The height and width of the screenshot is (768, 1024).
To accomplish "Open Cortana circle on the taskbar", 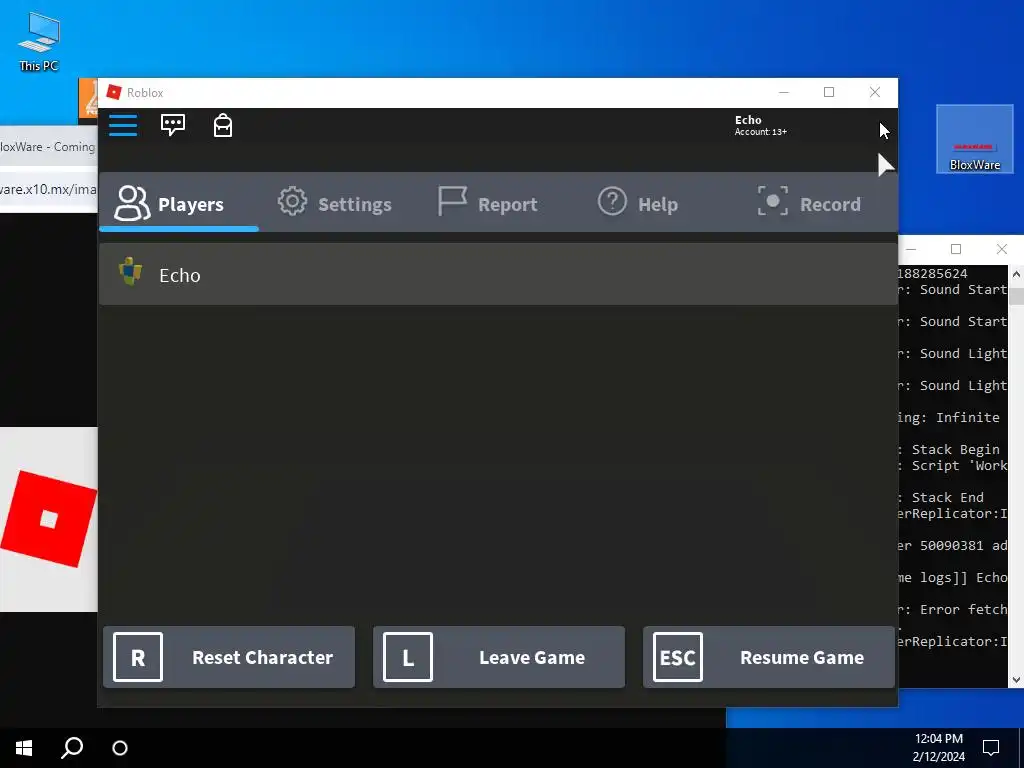I will [x=120, y=748].
